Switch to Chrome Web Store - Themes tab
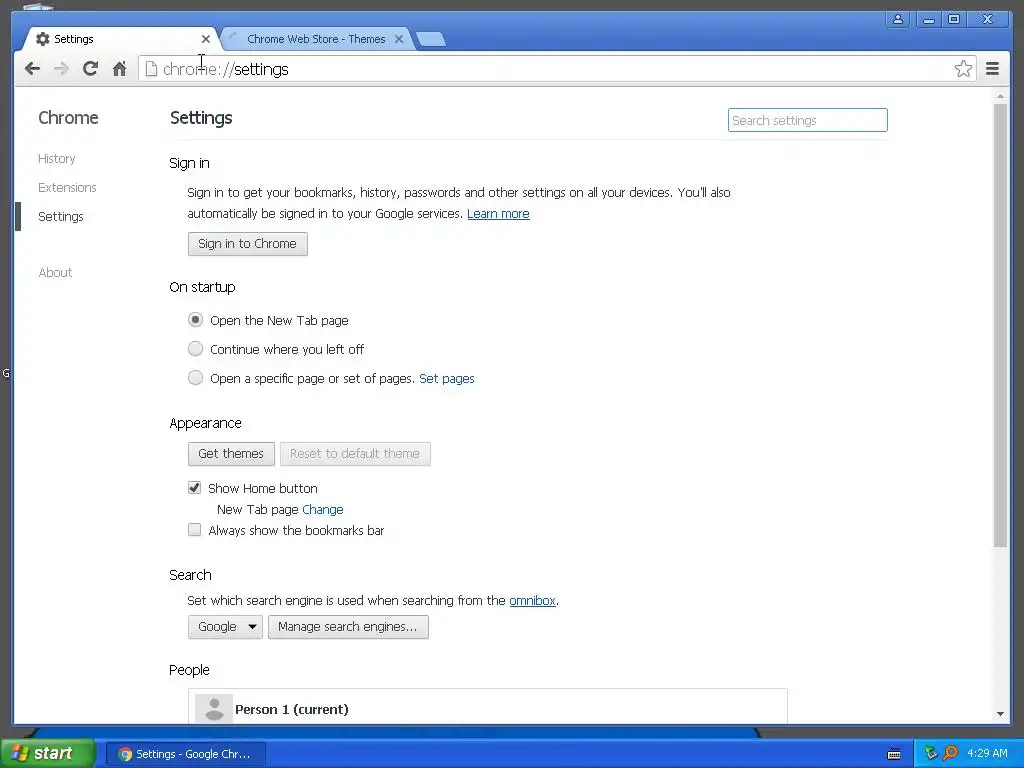Image resolution: width=1024 pixels, height=768 pixels. 316,39
